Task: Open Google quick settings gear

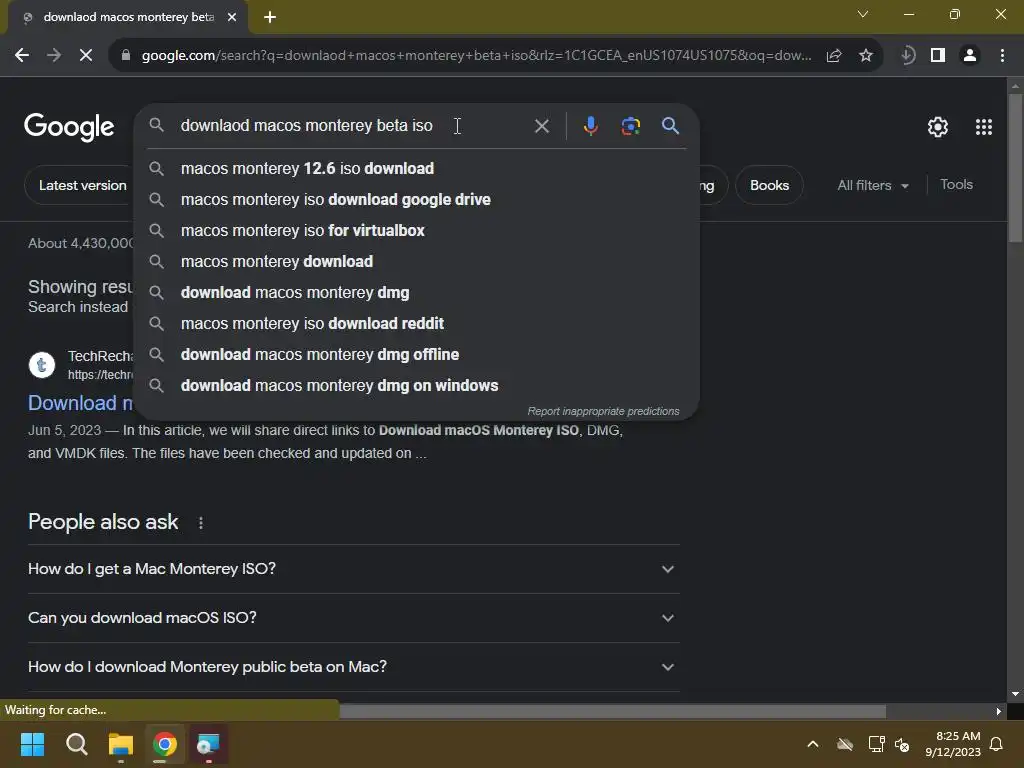Action: tap(938, 127)
